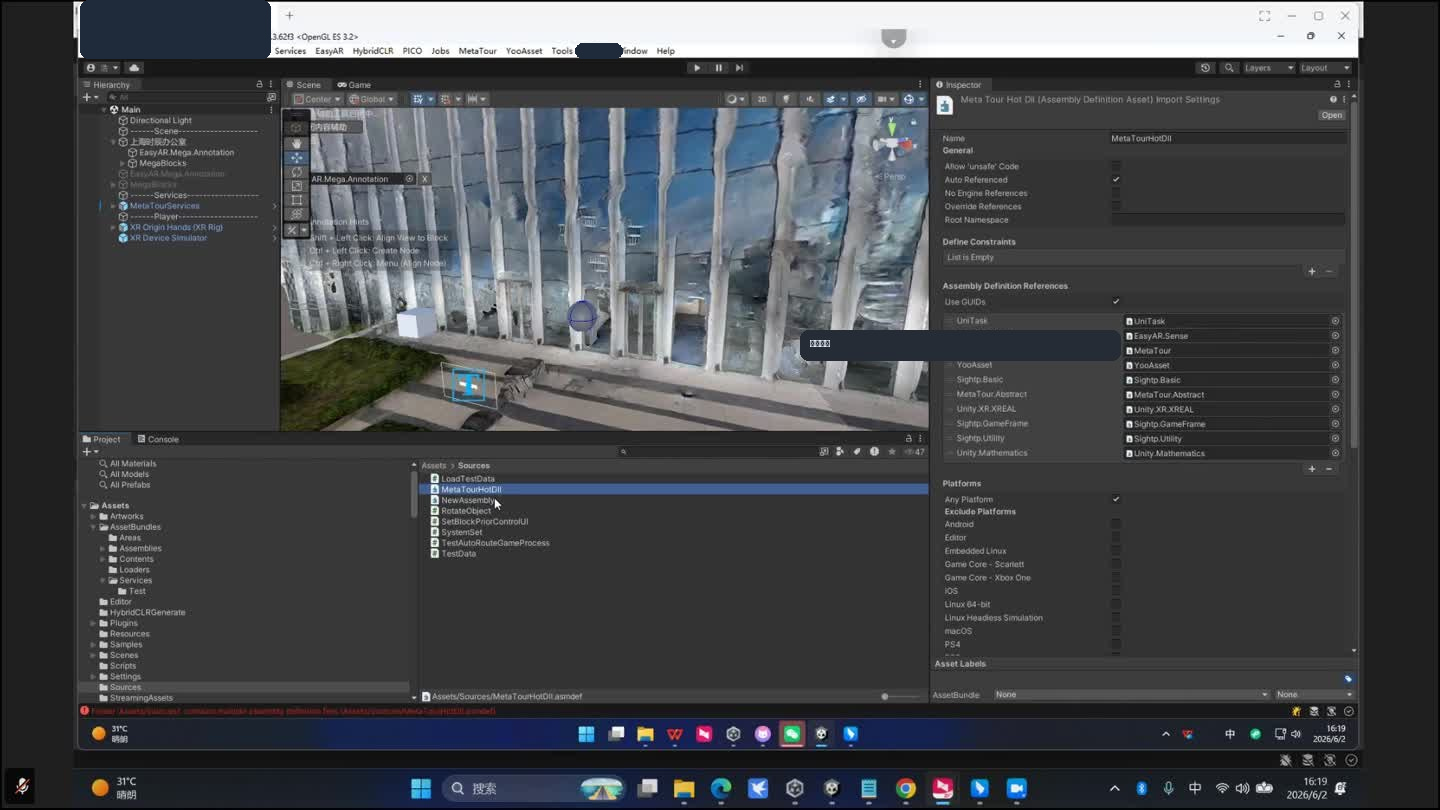Select the Transform tool in Scene view

(297, 214)
